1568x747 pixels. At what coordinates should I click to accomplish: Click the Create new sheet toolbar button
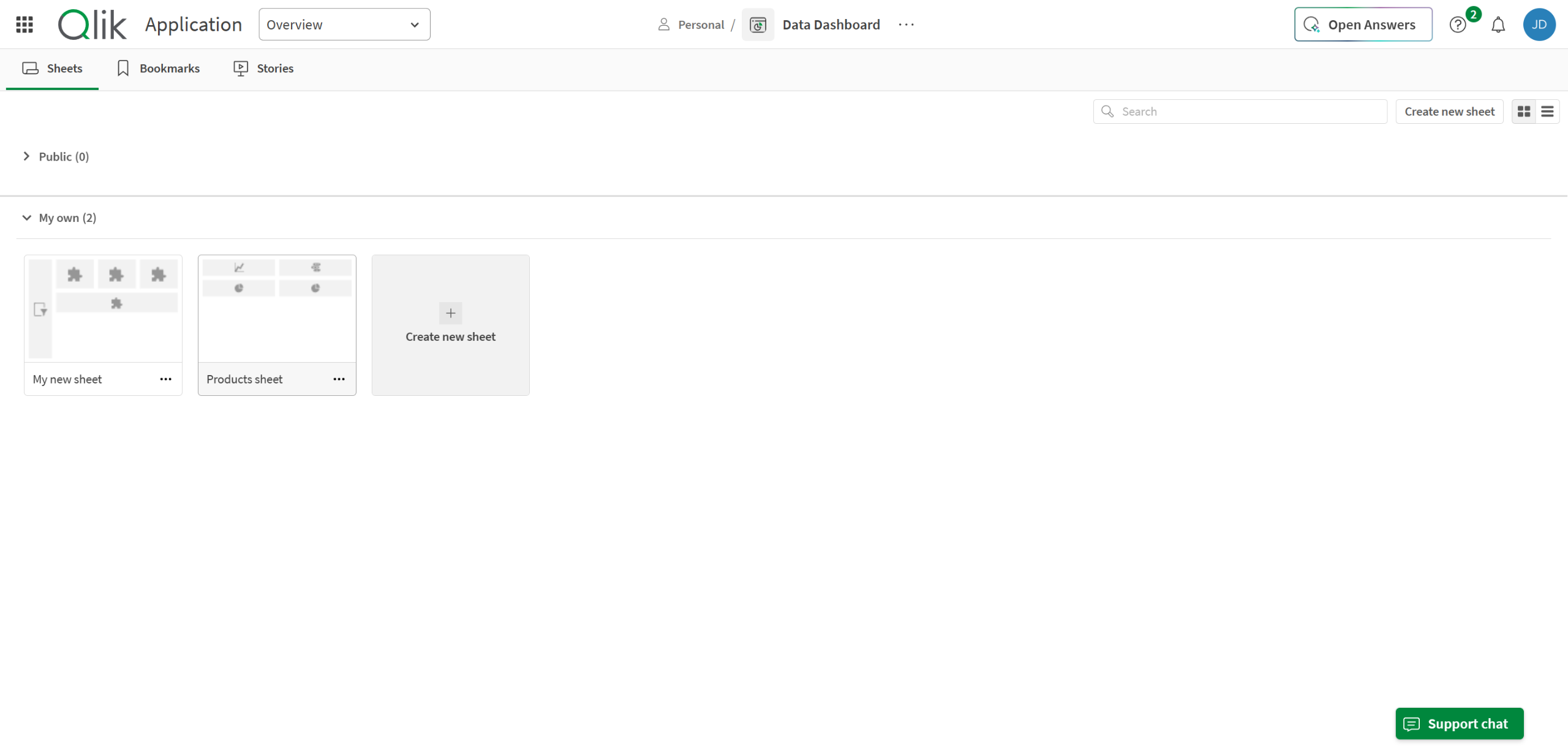click(x=1449, y=112)
